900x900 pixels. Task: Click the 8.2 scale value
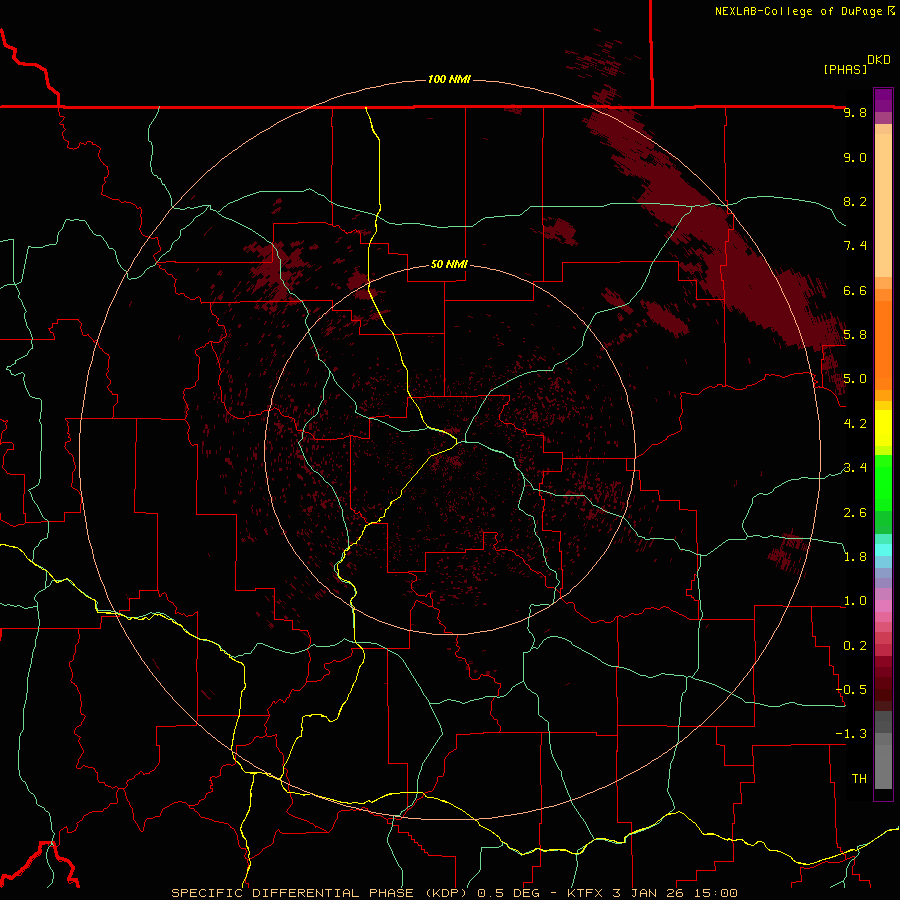point(855,201)
